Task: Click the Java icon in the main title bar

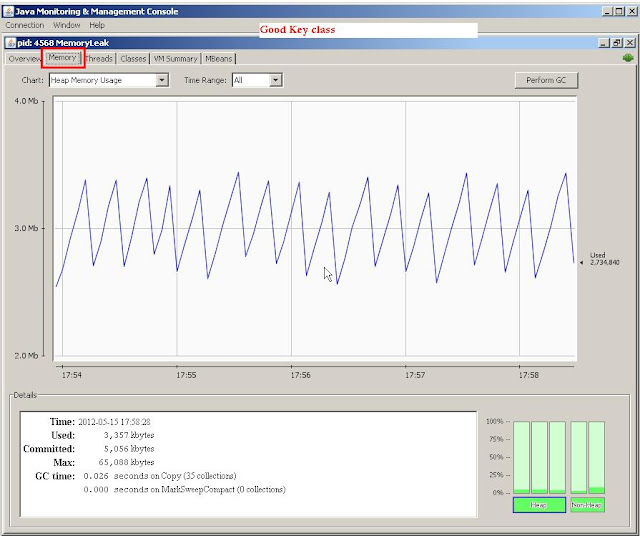Action: (x=8, y=11)
